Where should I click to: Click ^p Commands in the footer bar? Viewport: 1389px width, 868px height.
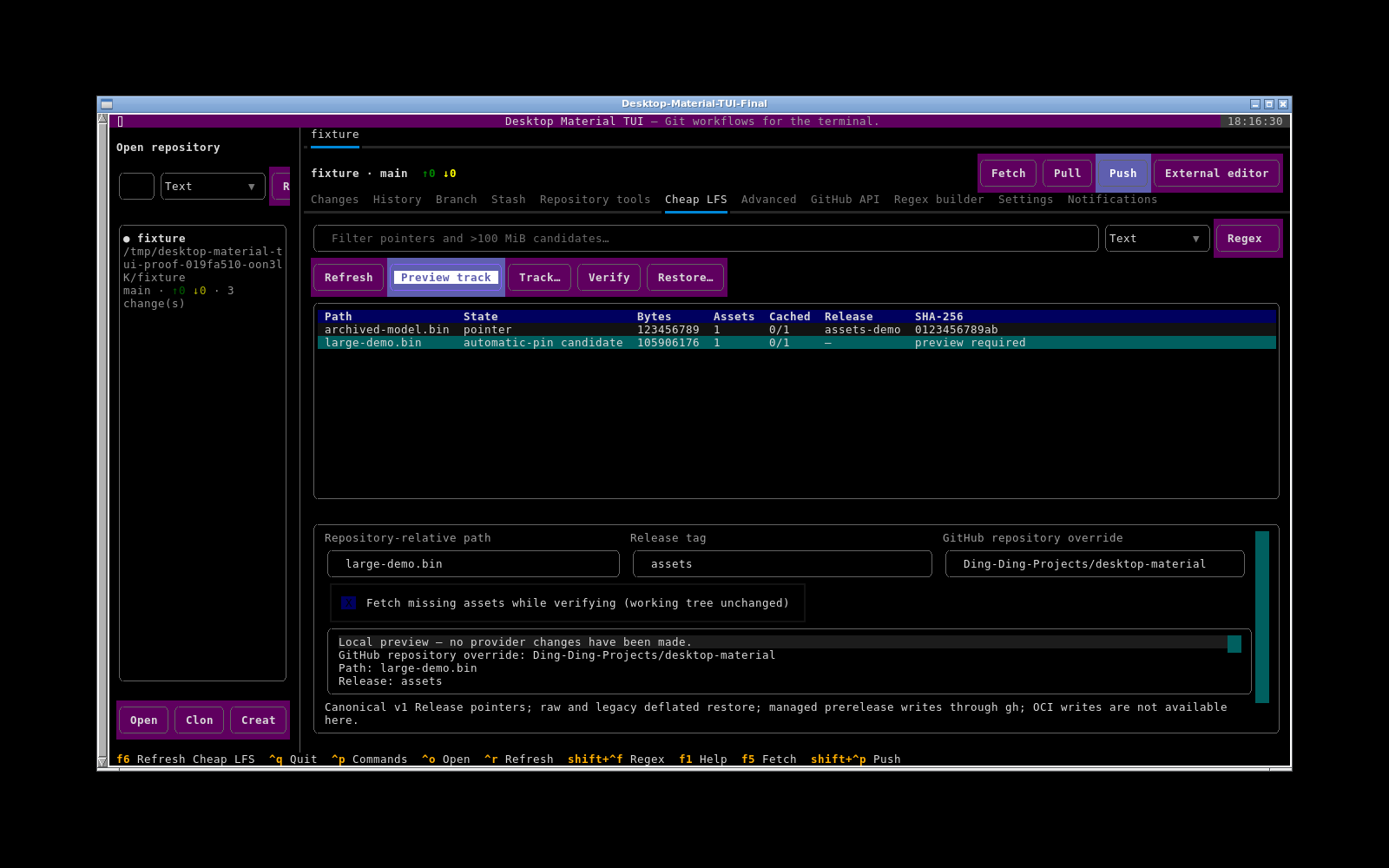pyautogui.click(x=369, y=759)
